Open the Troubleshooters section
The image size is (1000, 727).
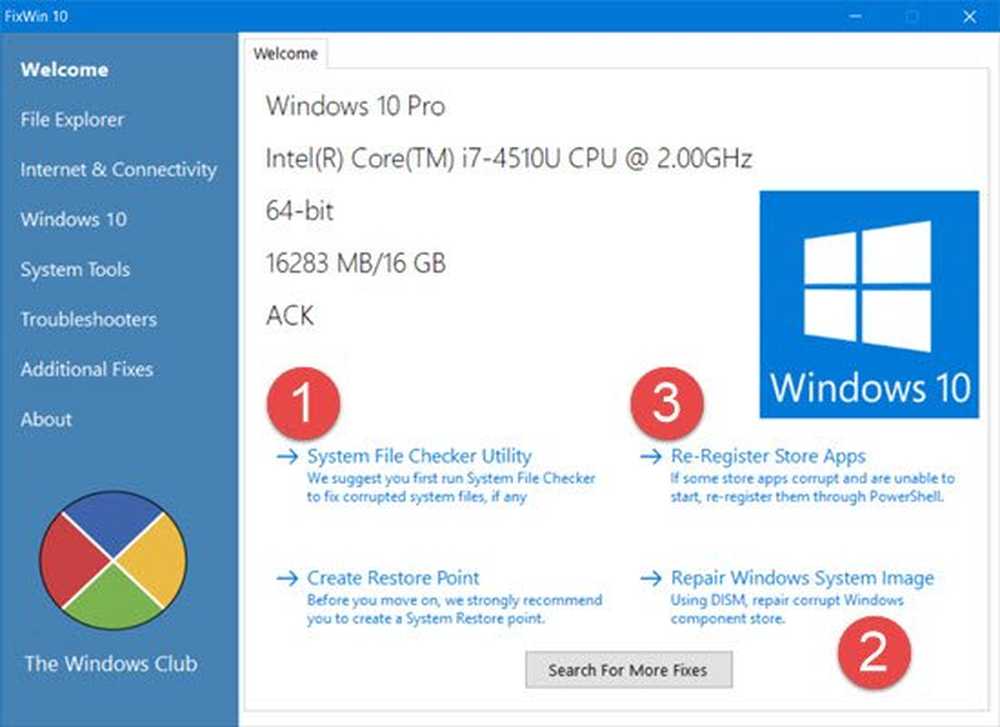(x=89, y=319)
